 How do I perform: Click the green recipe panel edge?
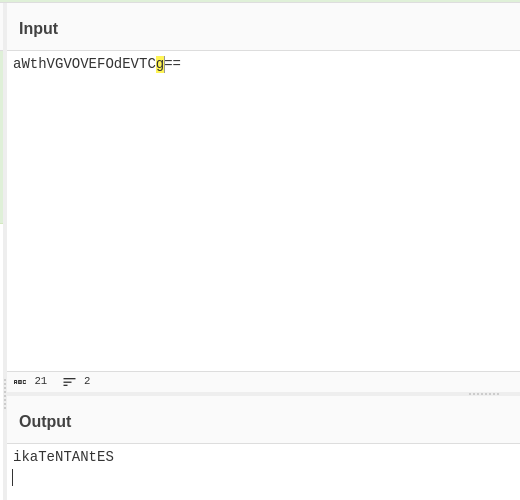(x=1, y=137)
